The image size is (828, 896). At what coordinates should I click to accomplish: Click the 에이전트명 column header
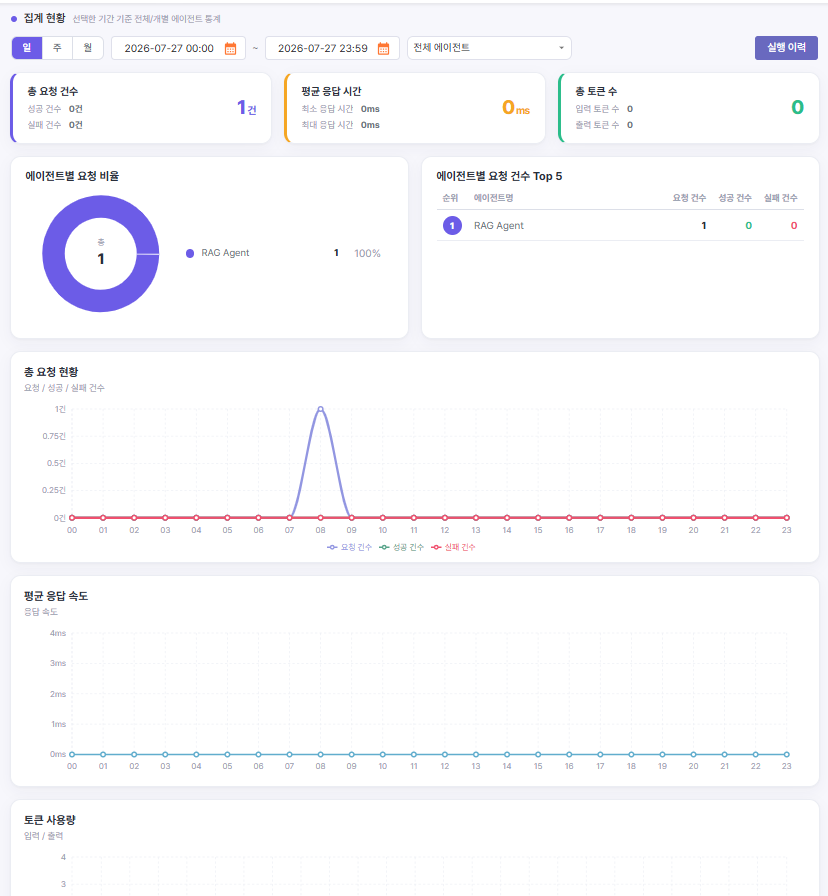[x=494, y=198]
